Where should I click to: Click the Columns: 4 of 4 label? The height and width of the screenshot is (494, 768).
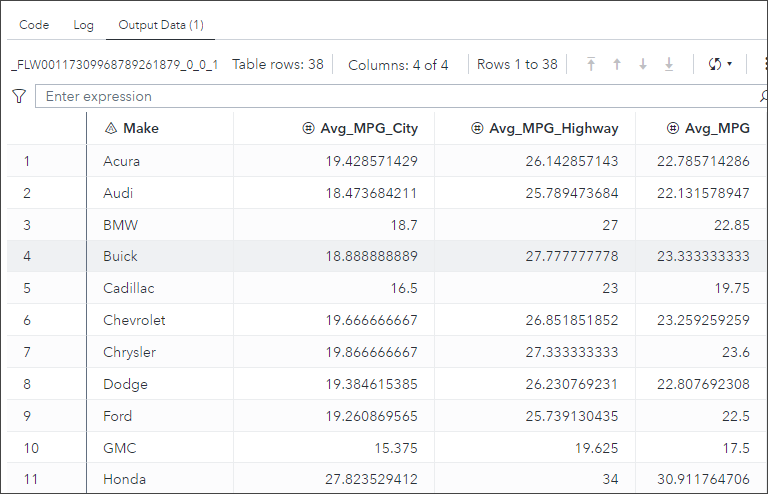(398, 65)
